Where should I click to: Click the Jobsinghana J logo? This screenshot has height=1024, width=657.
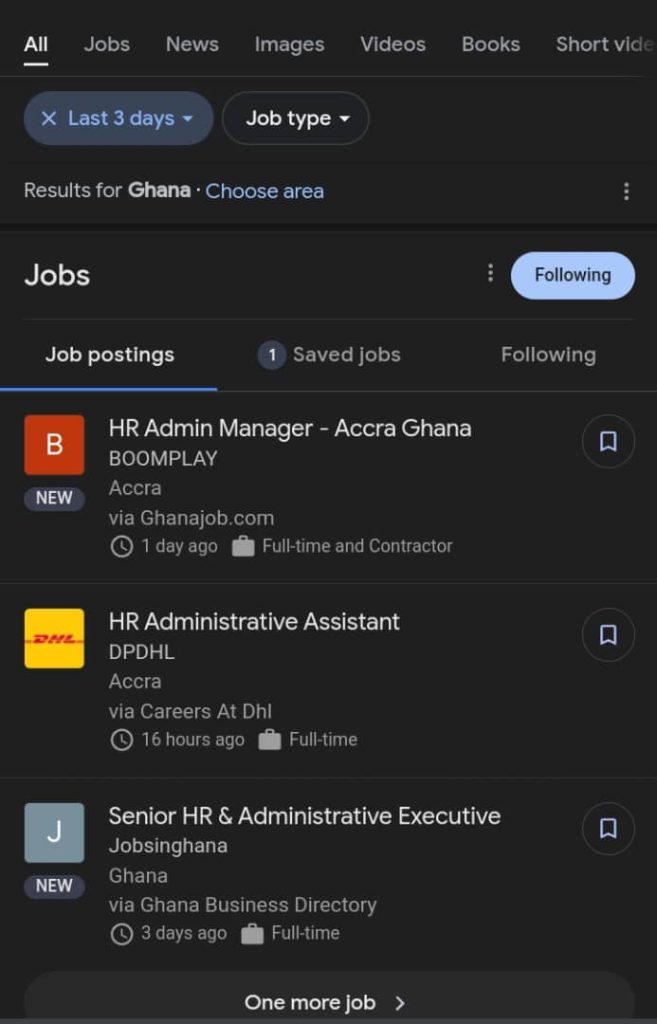tap(54, 832)
